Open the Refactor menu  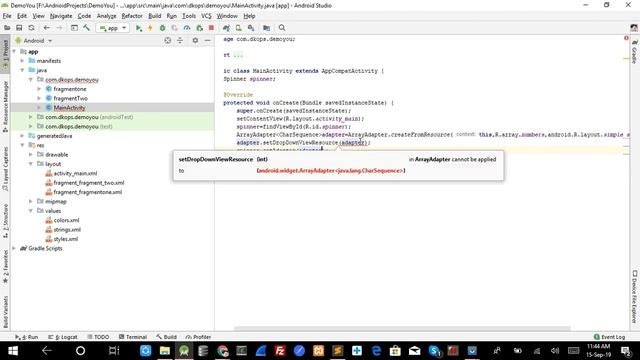pyautogui.click(x=132, y=16)
